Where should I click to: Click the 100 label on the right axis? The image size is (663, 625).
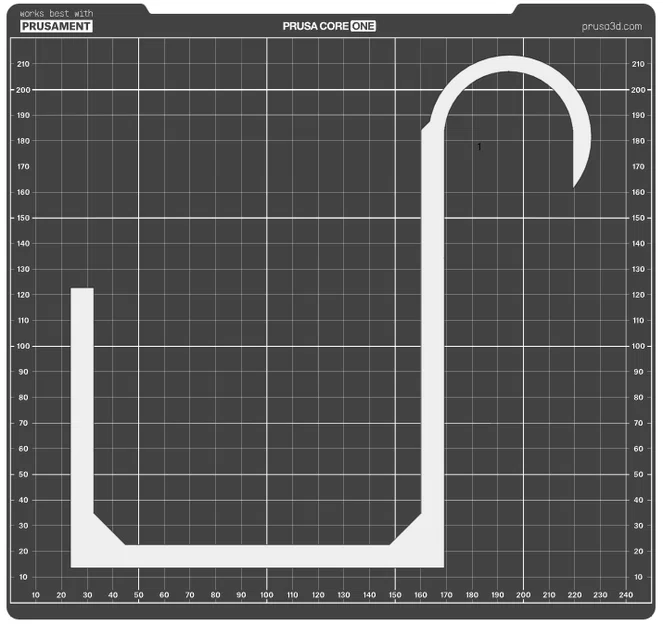coord(638,346)
